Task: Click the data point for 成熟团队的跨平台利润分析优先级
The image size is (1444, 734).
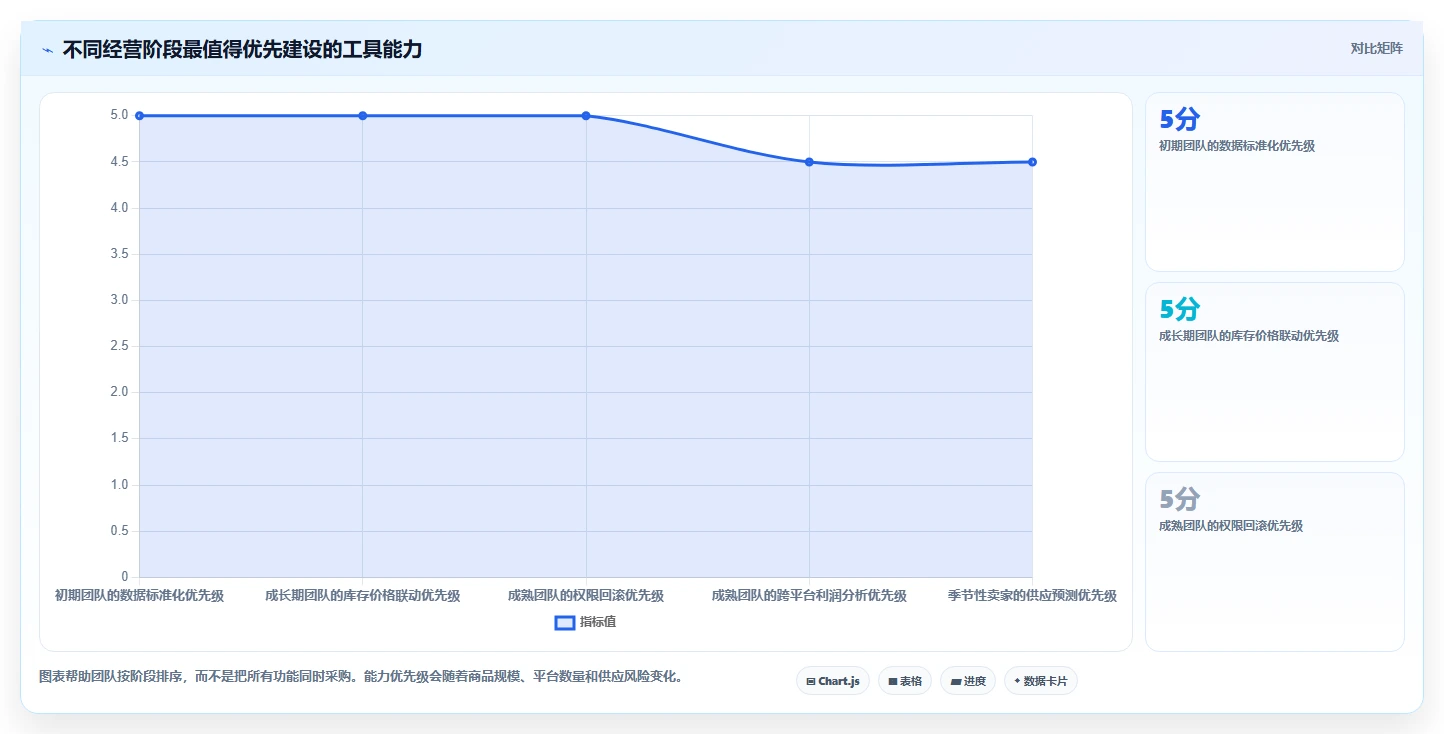Action: (x=809, y=162)
